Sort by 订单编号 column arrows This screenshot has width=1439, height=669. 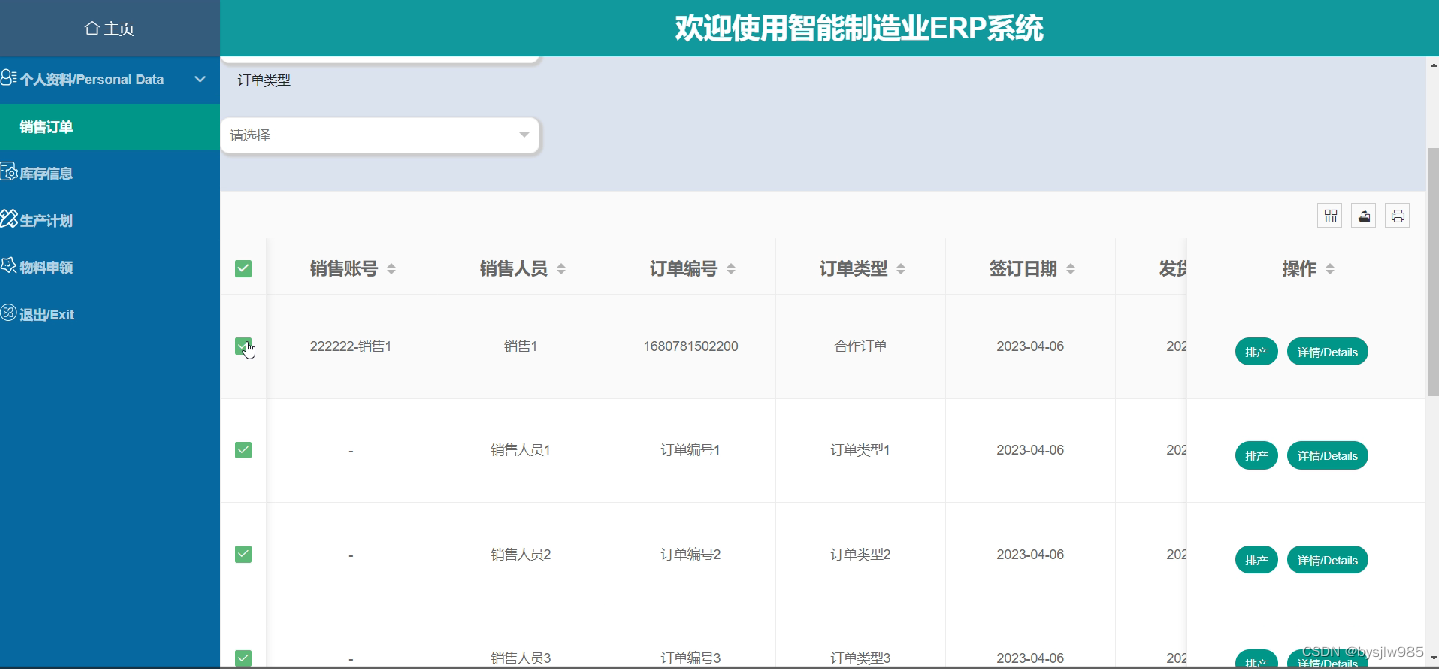[x=732, y=269]
